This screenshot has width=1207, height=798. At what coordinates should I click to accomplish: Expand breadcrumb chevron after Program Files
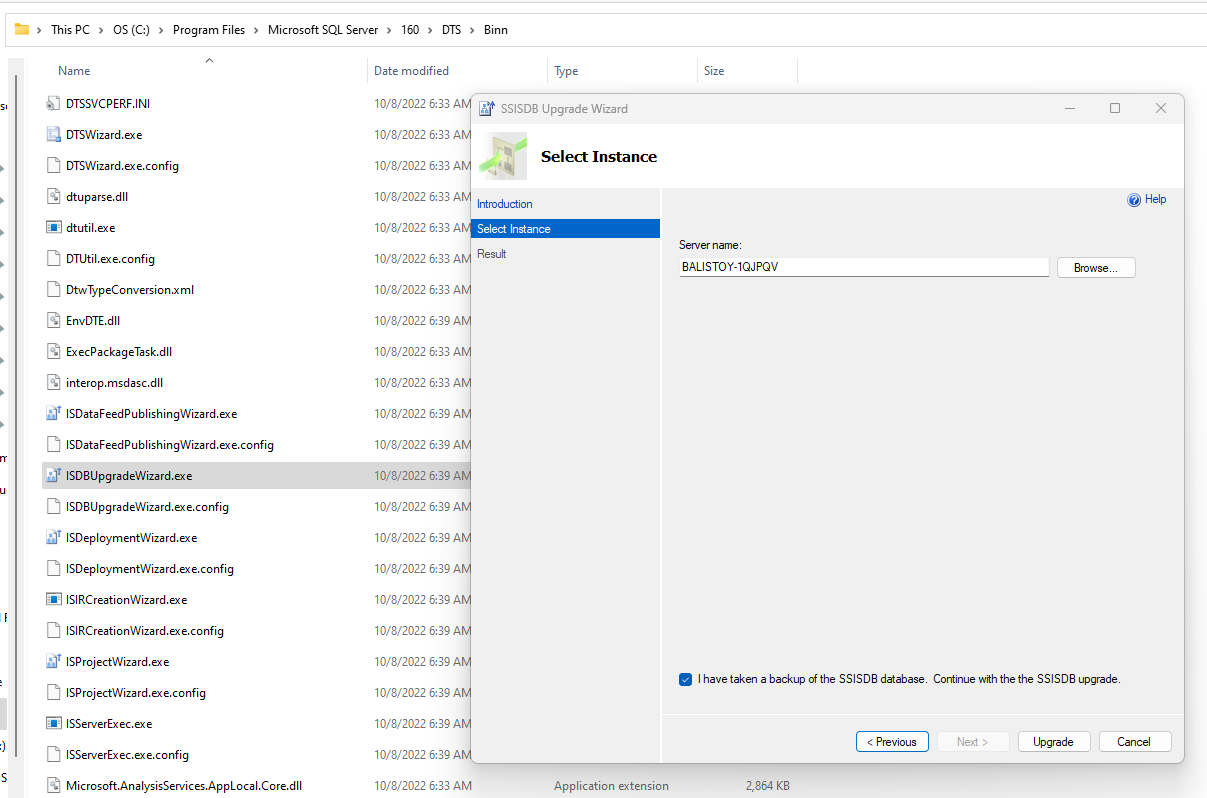coord(255,30)
